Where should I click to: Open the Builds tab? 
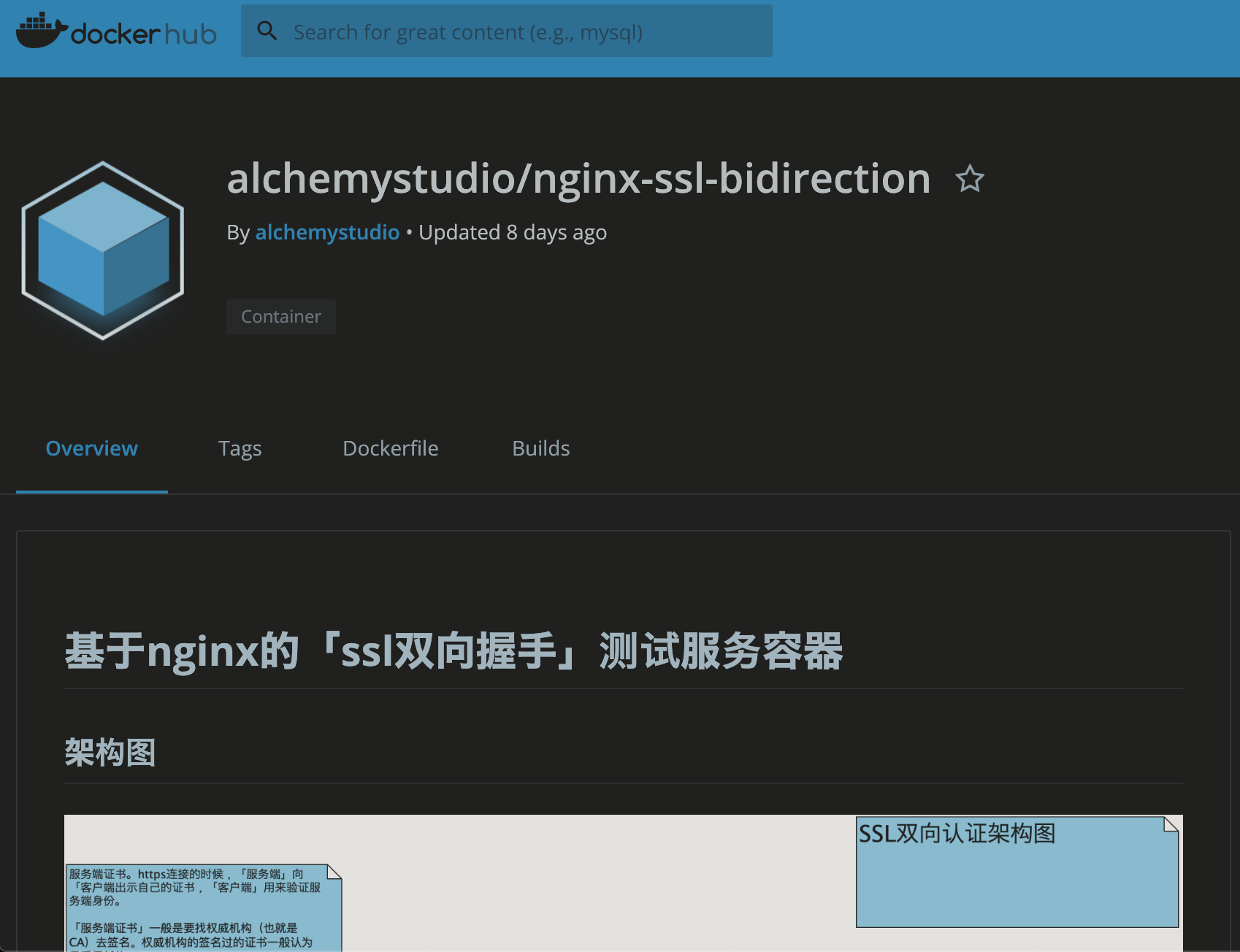(x=541, y=448)
